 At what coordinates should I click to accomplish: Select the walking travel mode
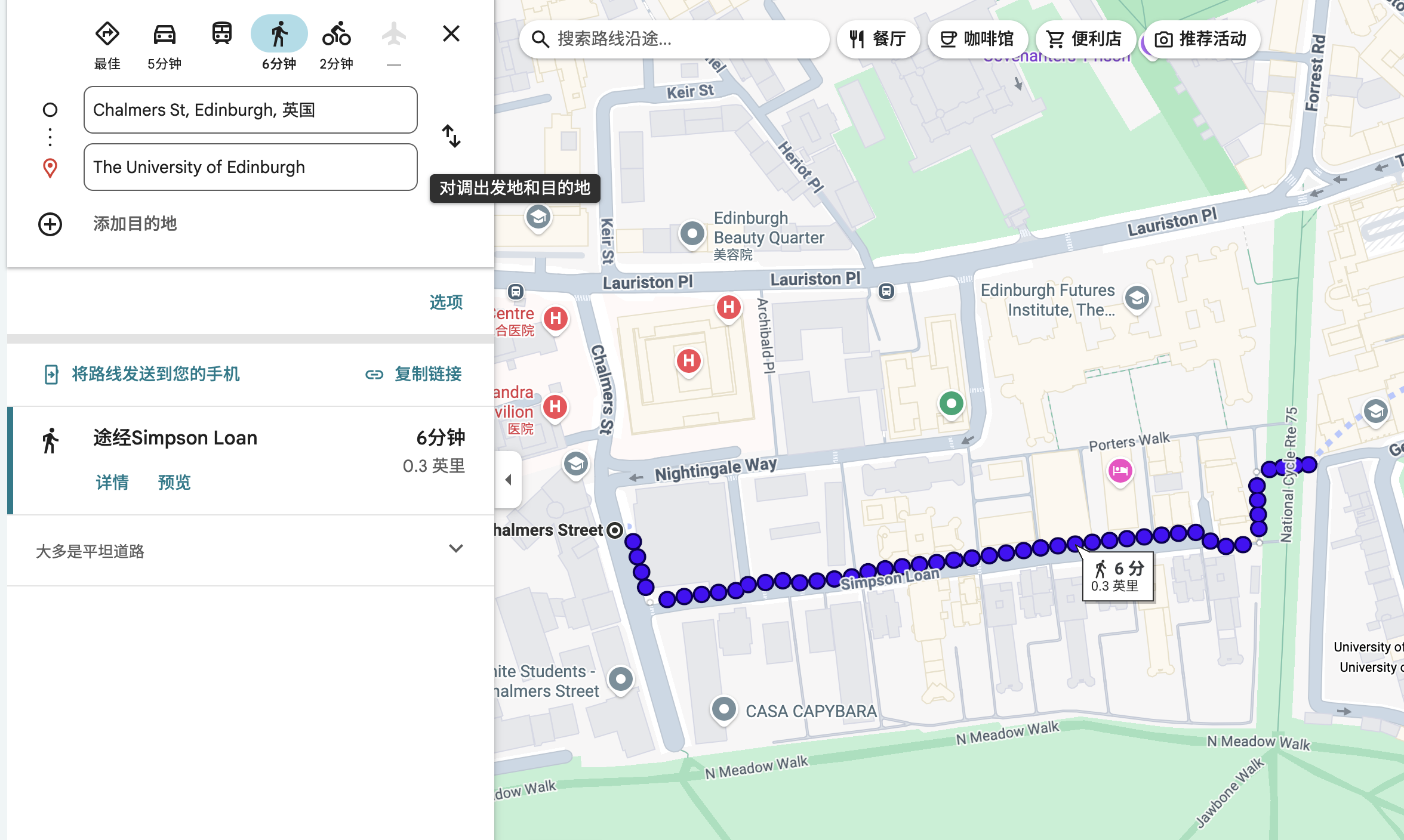click(x=279, y=34)
